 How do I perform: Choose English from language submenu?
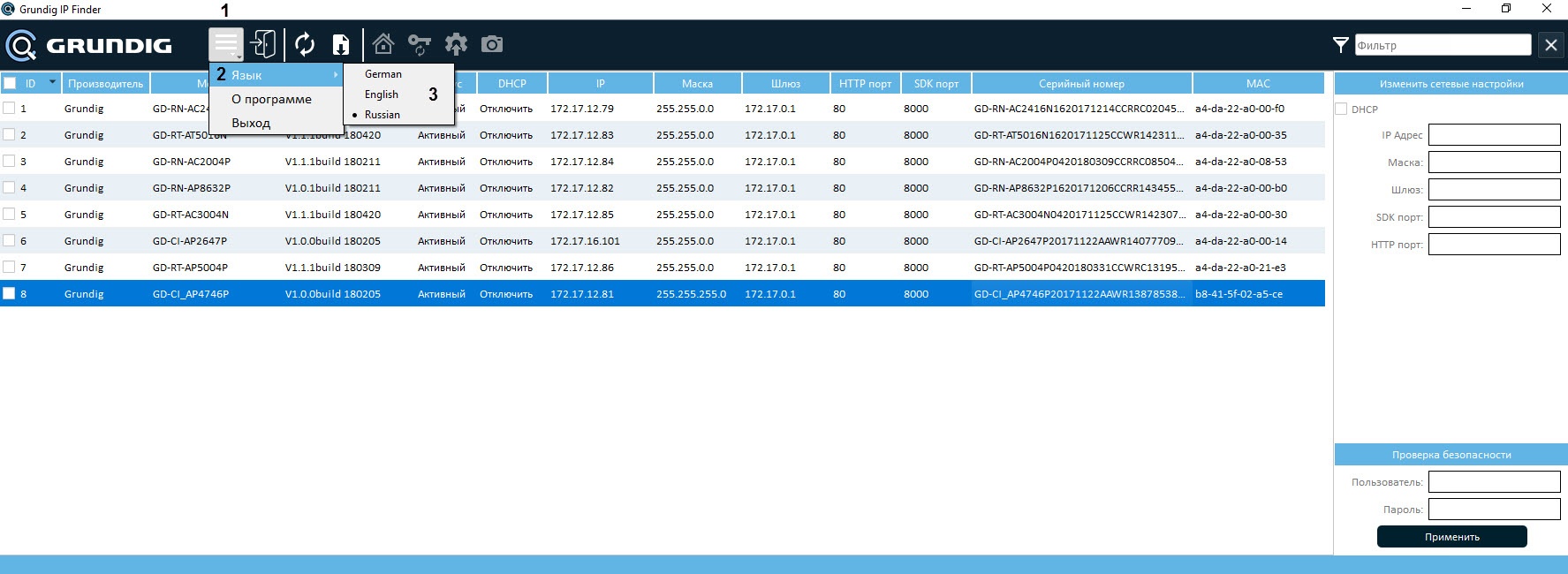pyautogui.click(x=382, y=94)
